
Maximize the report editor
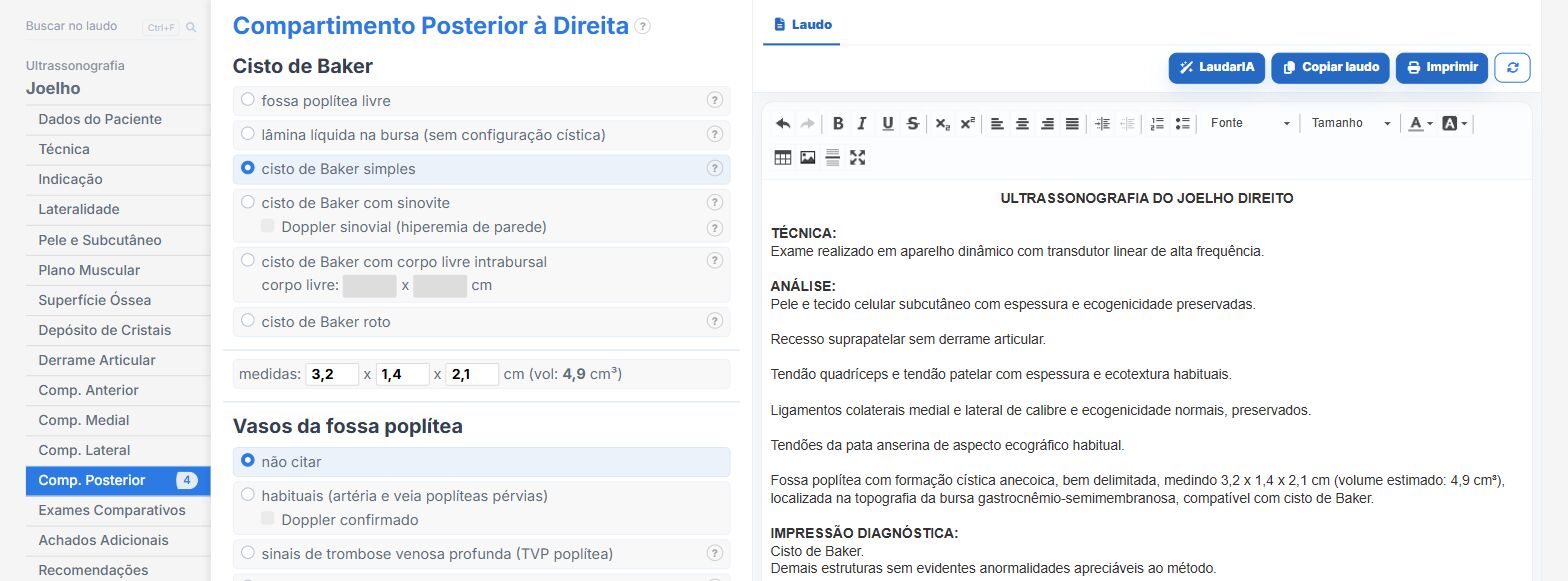click(857, 157)
